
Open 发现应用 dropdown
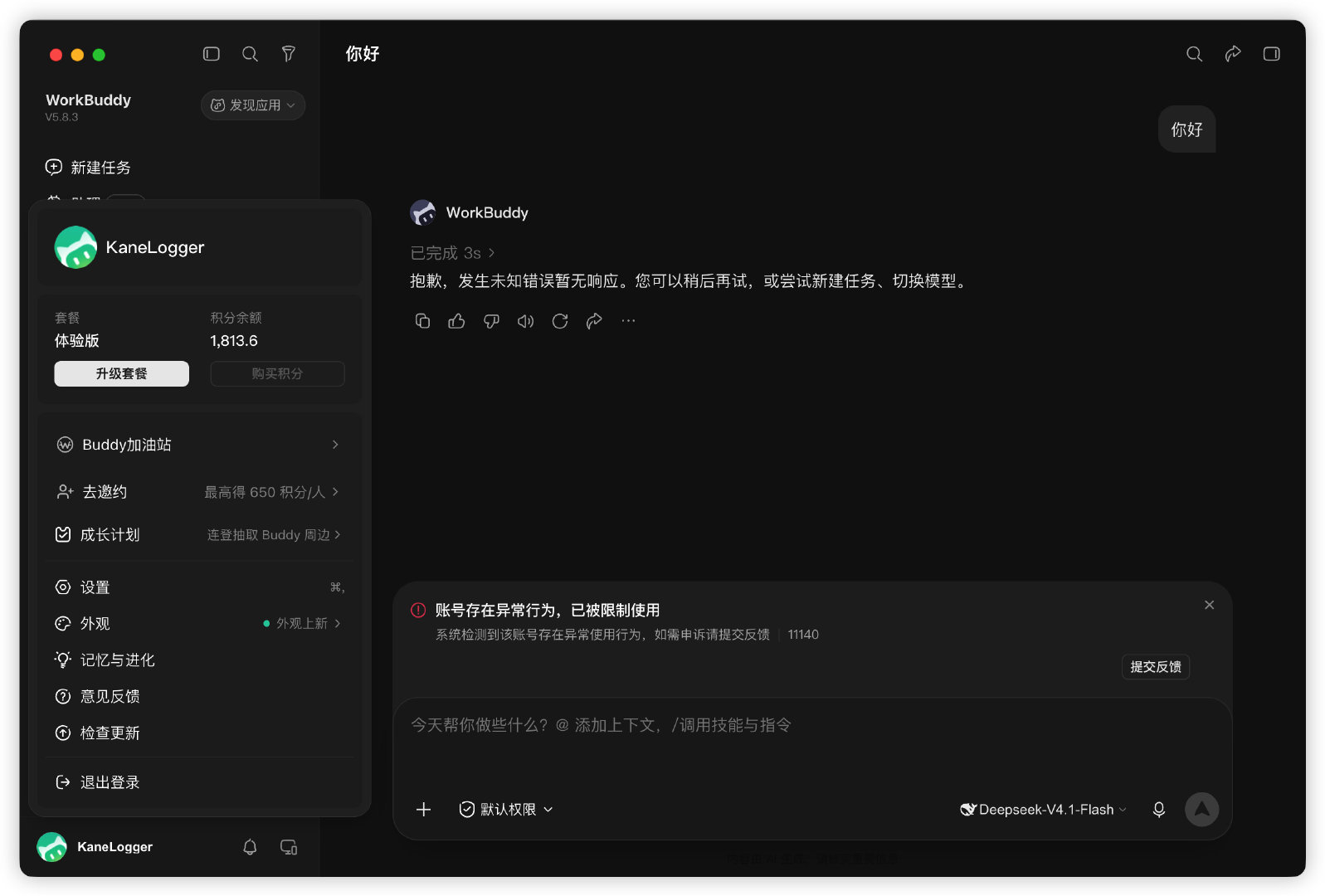(253, 105)
